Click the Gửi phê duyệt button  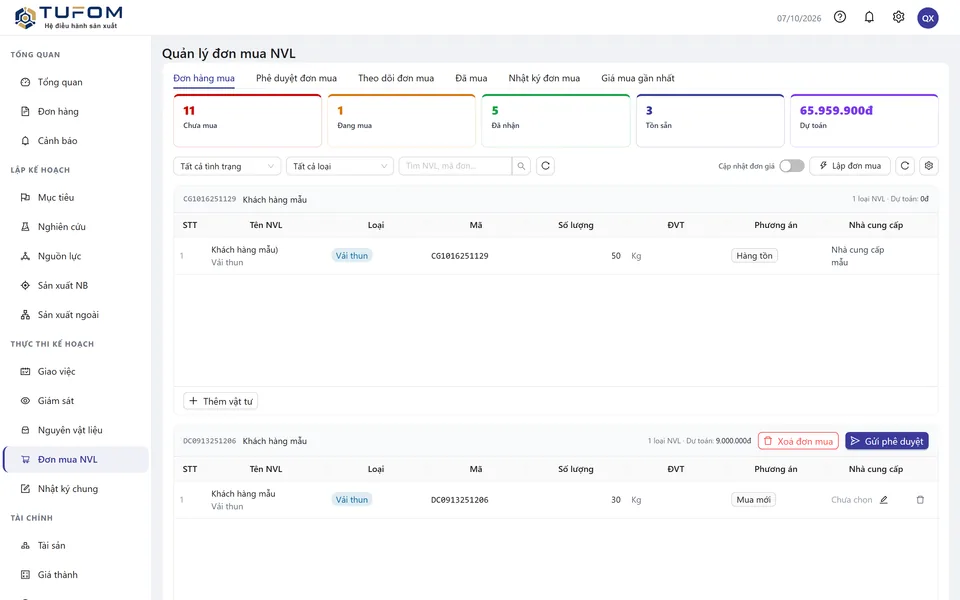tap(887, 441)
